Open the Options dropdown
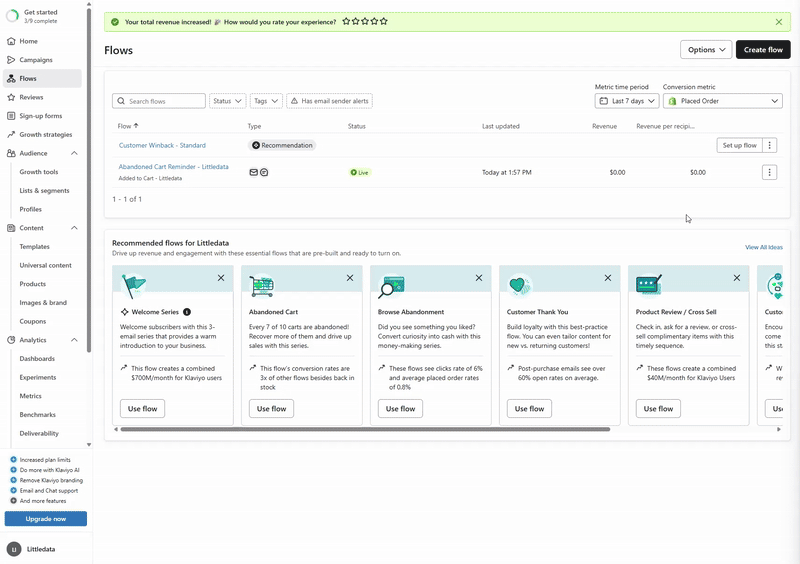This screenshot has width=800, height=564. (x=706, y=50)
